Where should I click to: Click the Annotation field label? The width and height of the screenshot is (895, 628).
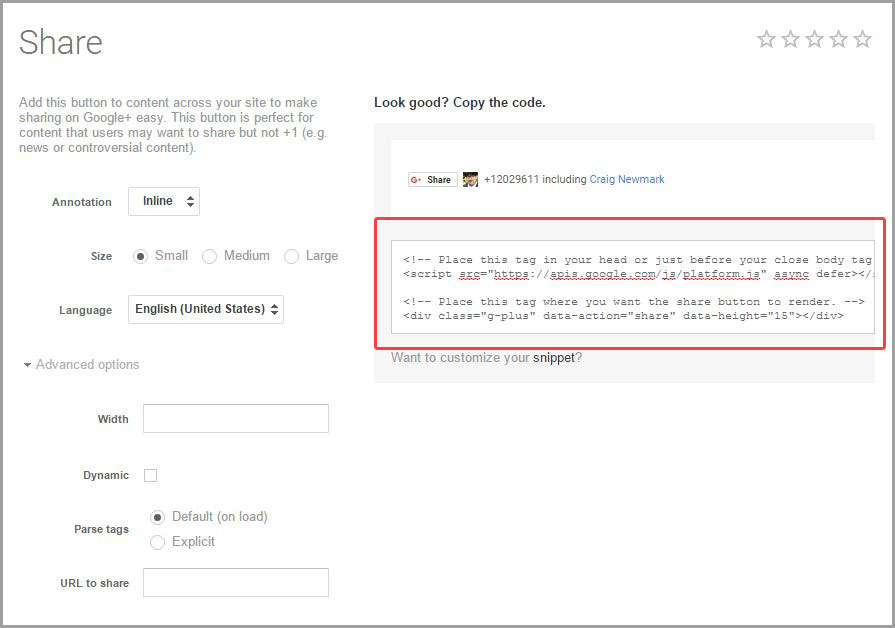(x=82, y=202)
